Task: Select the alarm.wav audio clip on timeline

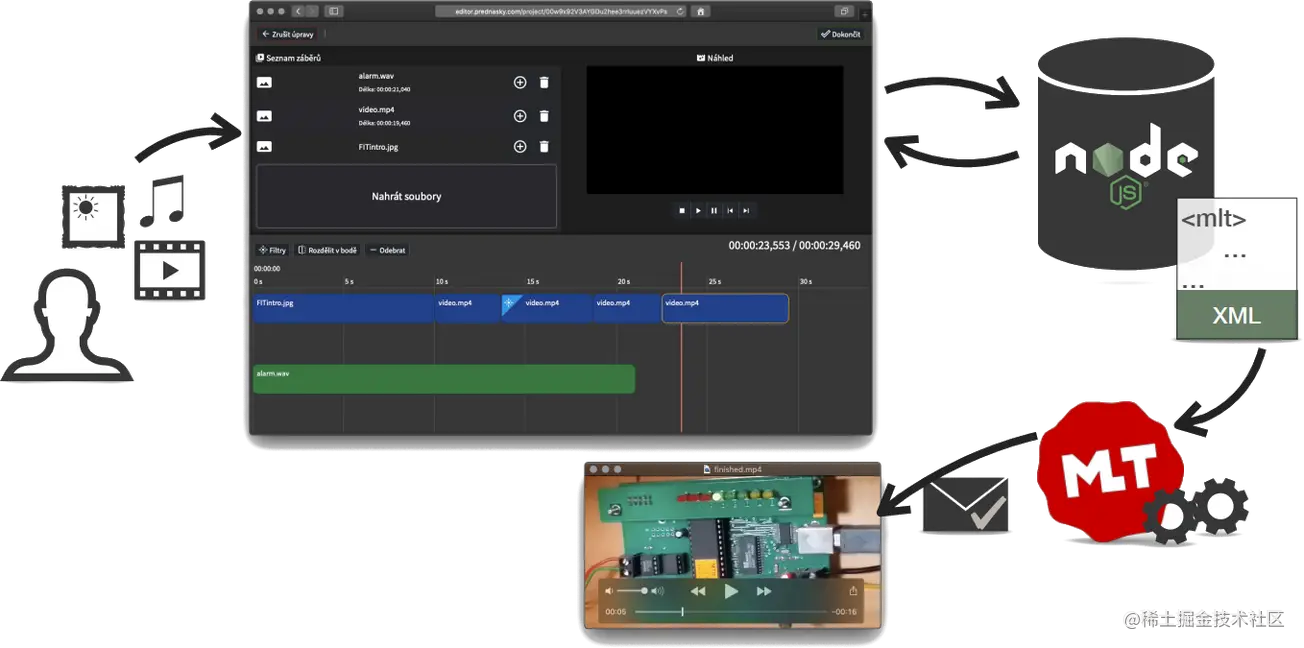Action: 444,379
